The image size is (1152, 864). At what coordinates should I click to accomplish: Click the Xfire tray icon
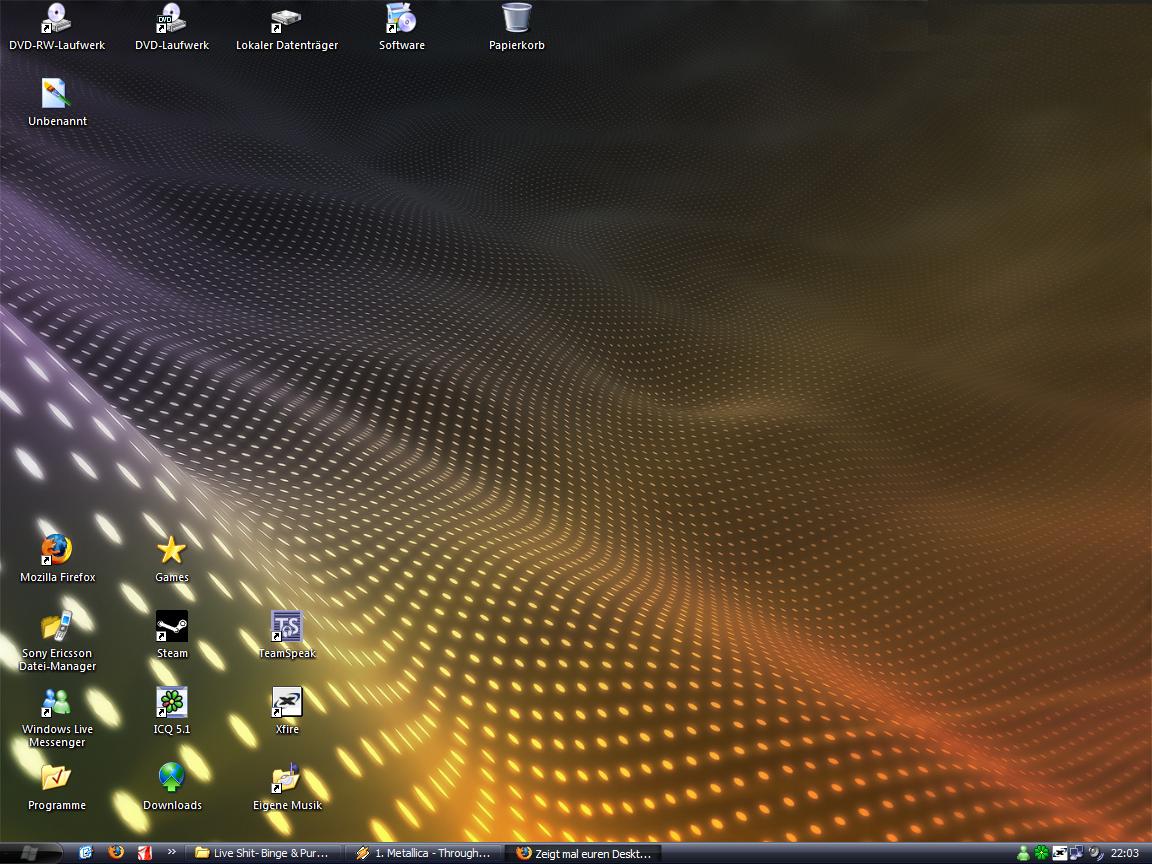pos(1059,853)
